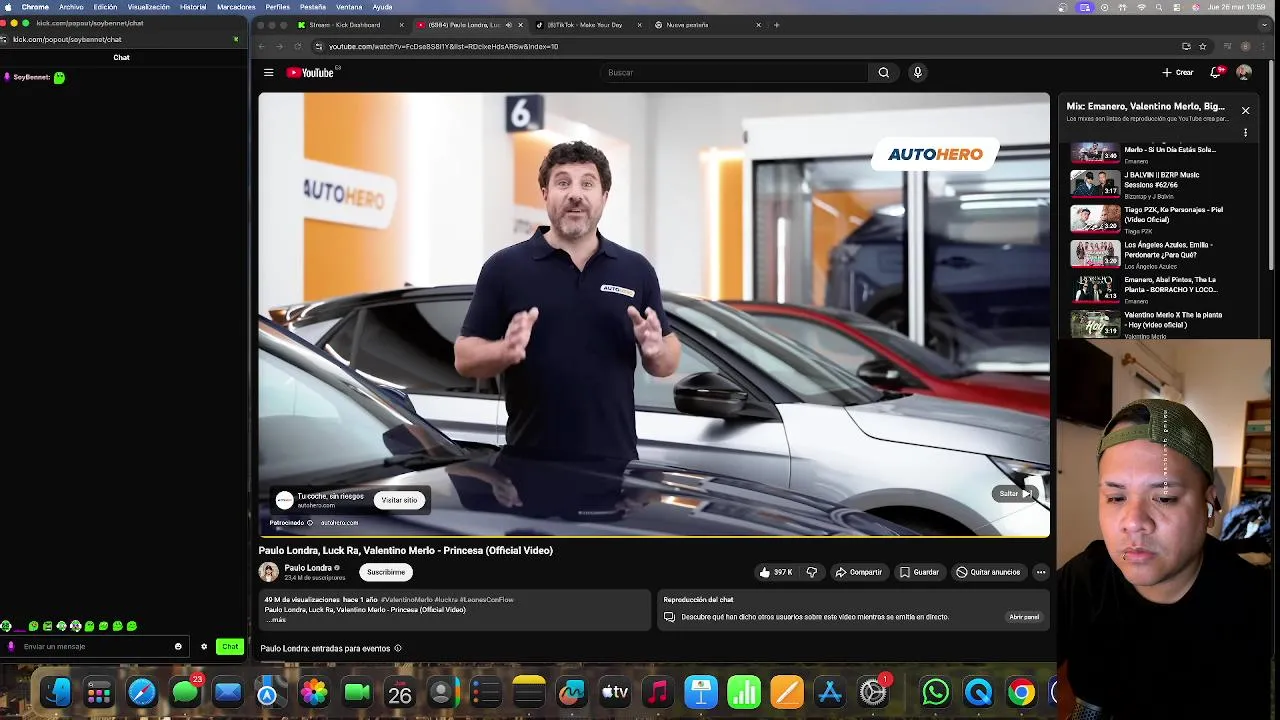Activate voice search microphone on YouTube
The image size is (1280, 720).
(917, 72)
